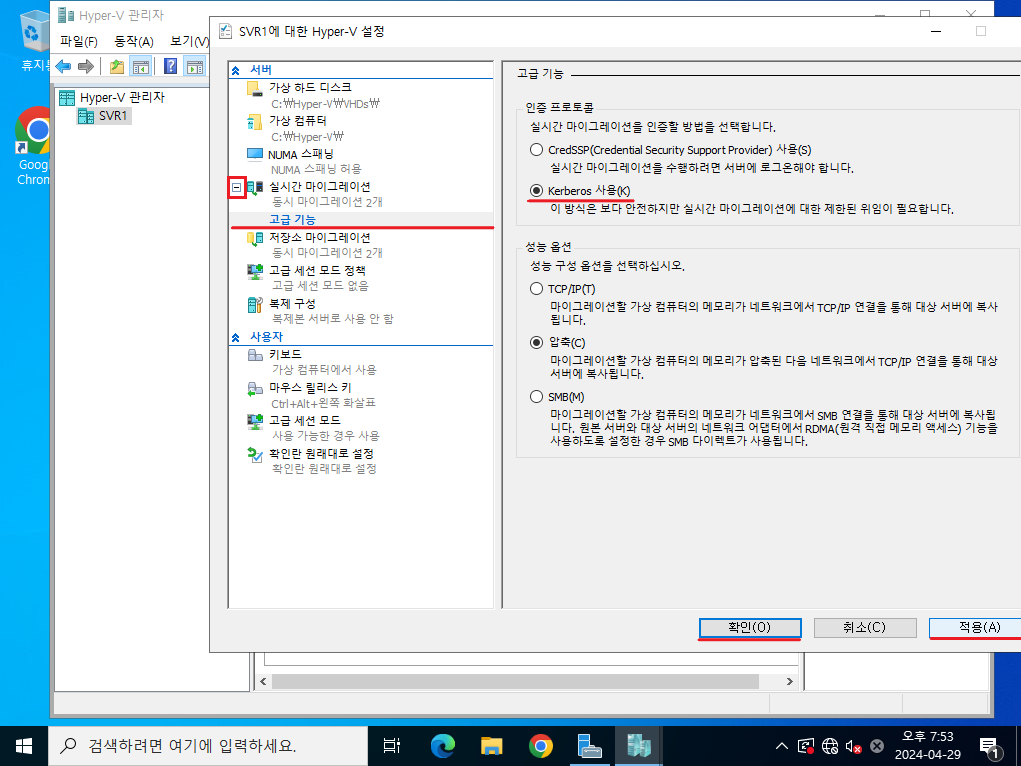Switch to Hyper-V Manager taskbar icon
The image size is (1021, 766).
point(639,746)
